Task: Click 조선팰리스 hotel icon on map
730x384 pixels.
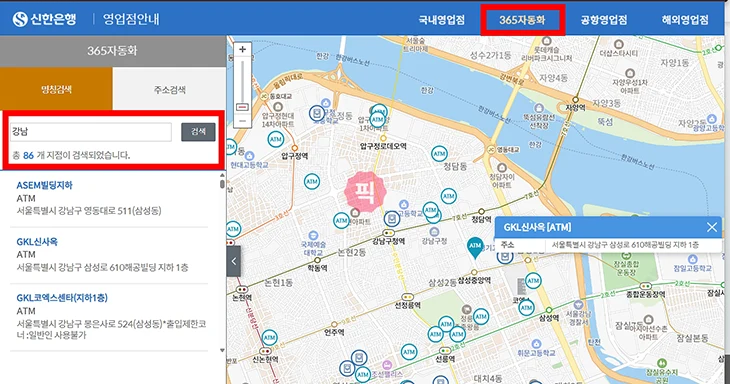Action: pyautogui.click(x=387, y=365)
